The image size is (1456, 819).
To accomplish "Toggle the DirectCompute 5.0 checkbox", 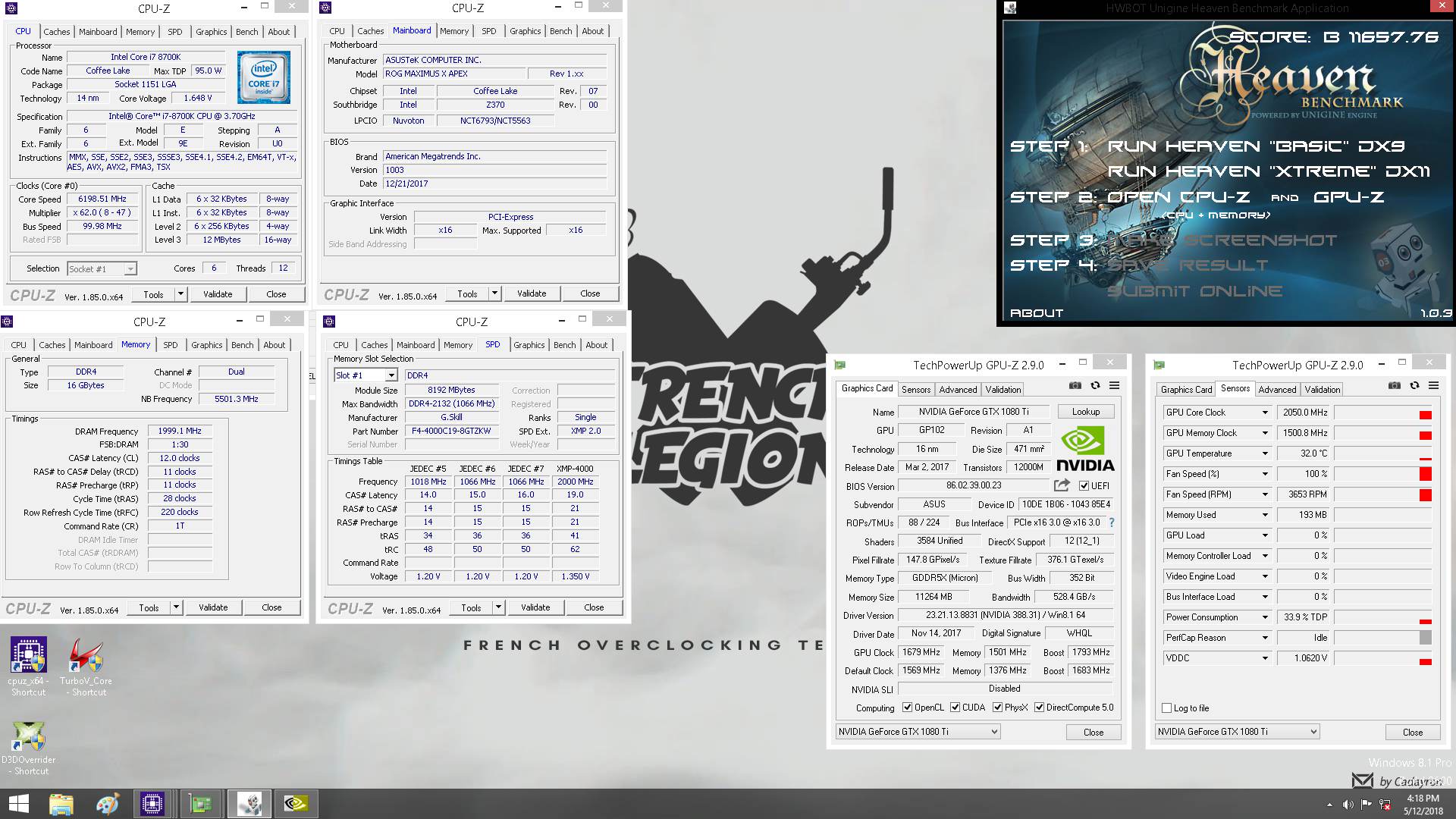I will (1039, 708).
